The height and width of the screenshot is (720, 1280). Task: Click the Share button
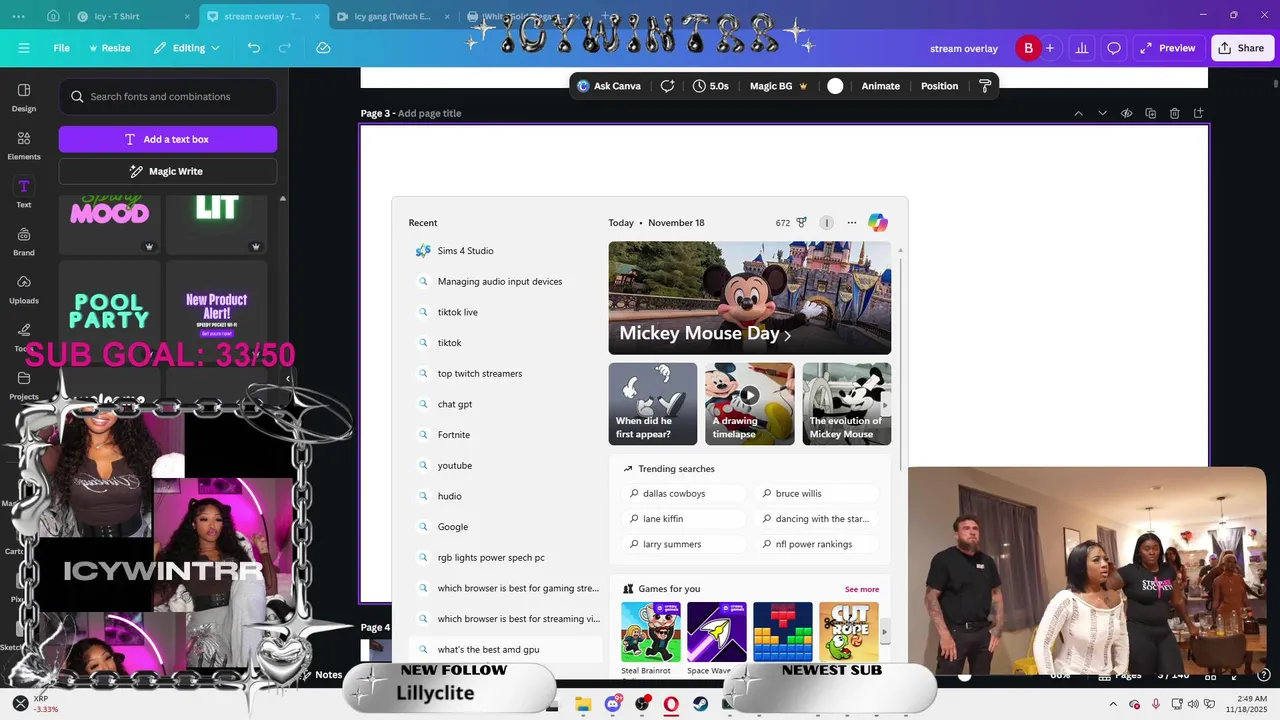(x=1241, y=48)
